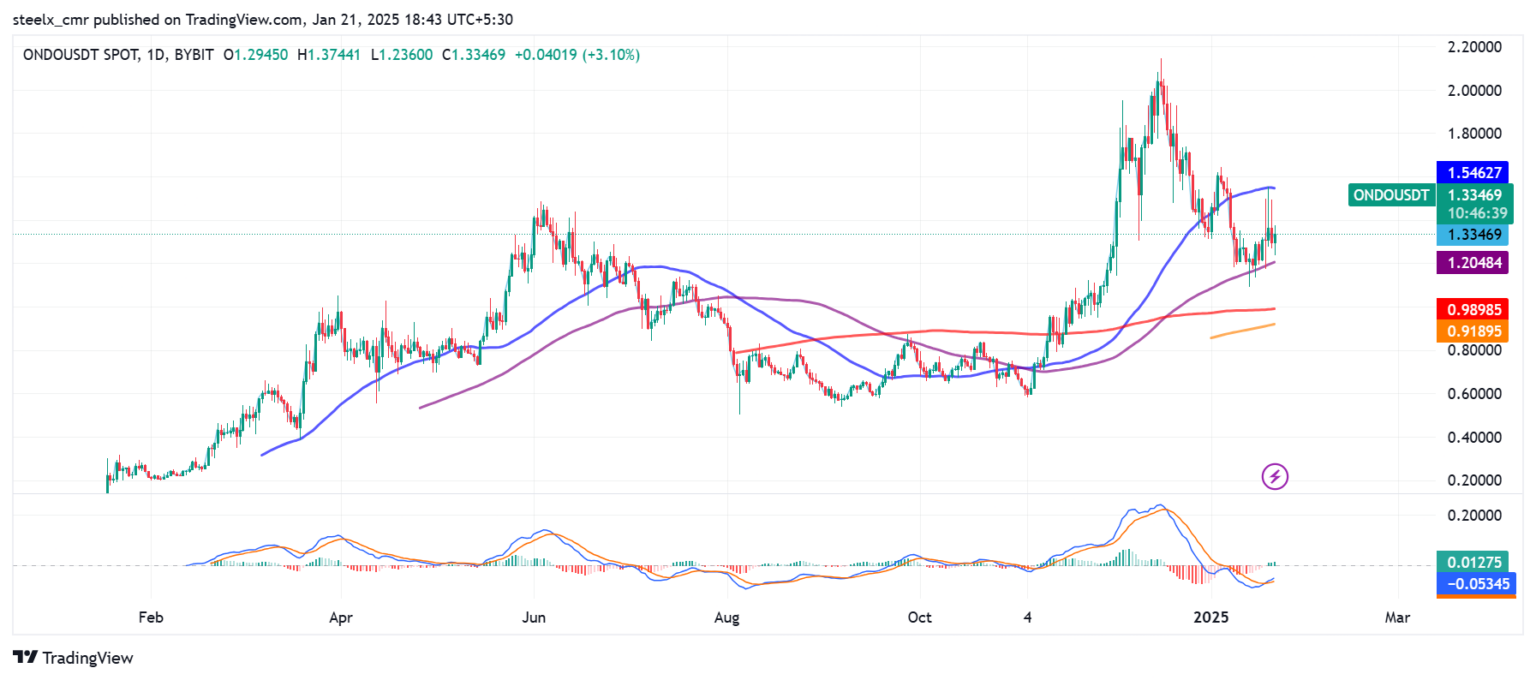
Task: Click Mar on the time axis
Action: pos(1397,617)
